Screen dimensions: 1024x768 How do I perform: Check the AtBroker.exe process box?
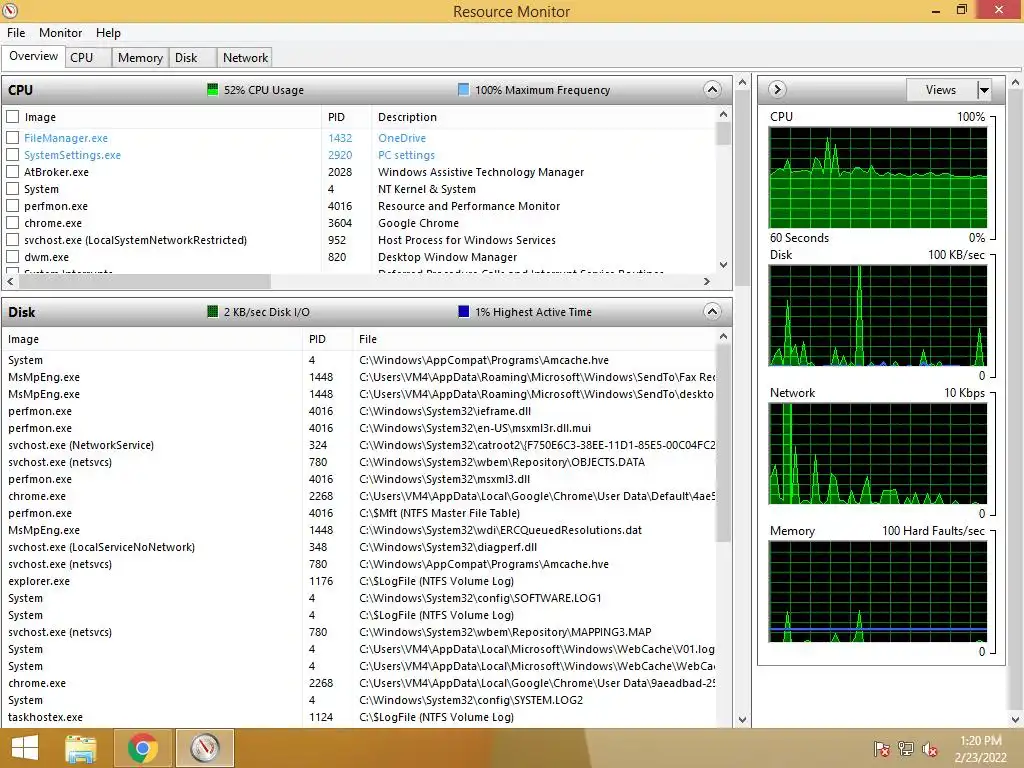click(x=12, y=172)
